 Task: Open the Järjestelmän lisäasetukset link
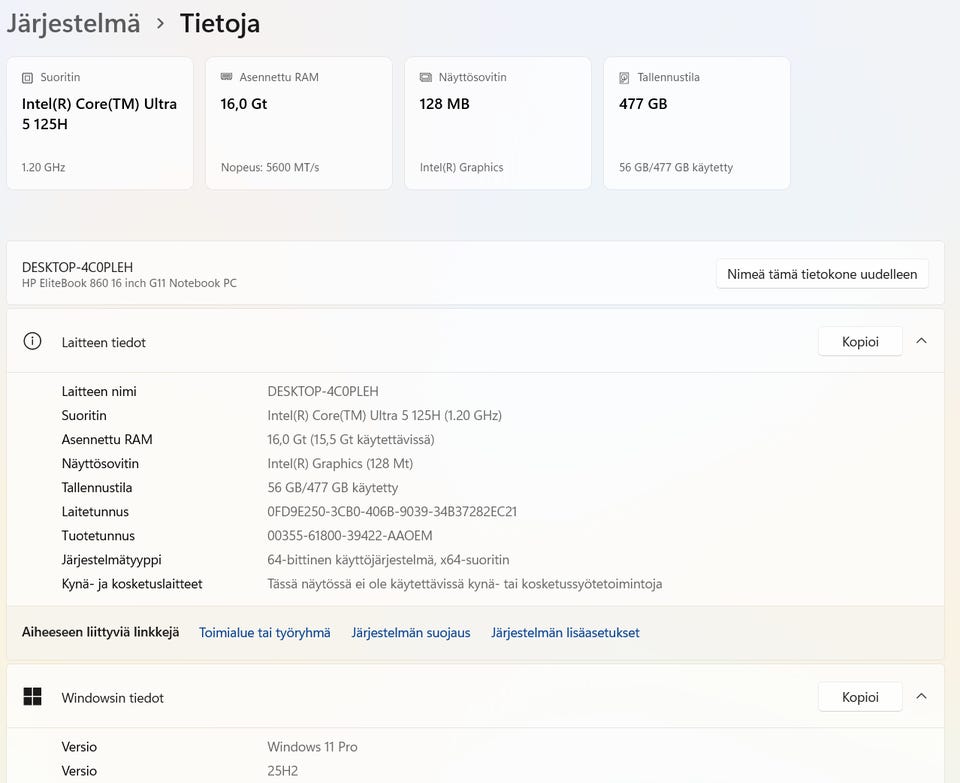click(565, 632)
